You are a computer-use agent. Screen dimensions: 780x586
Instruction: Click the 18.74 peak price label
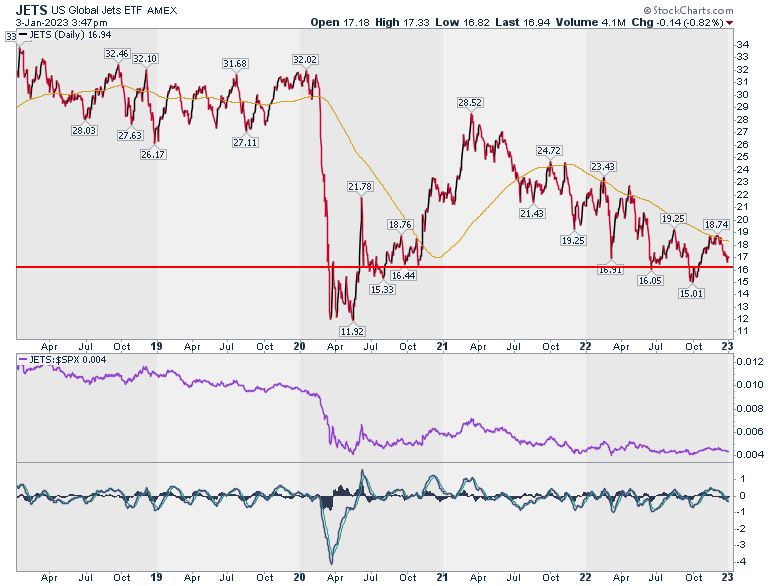(x=716, y=225)
